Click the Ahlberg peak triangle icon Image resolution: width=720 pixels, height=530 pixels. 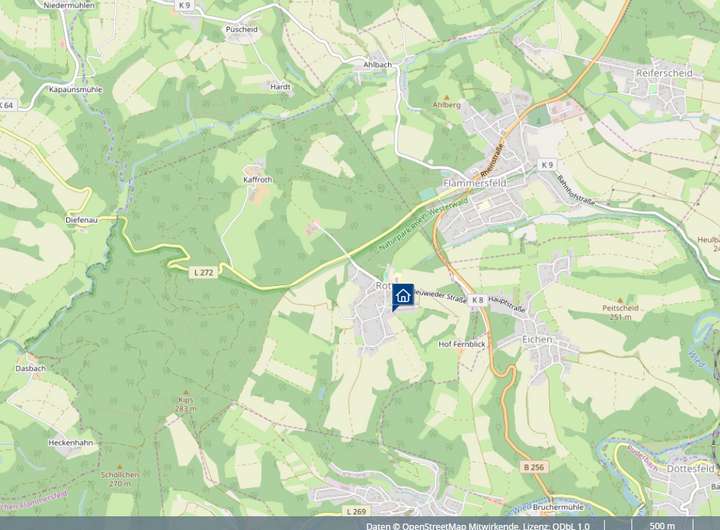447,97
